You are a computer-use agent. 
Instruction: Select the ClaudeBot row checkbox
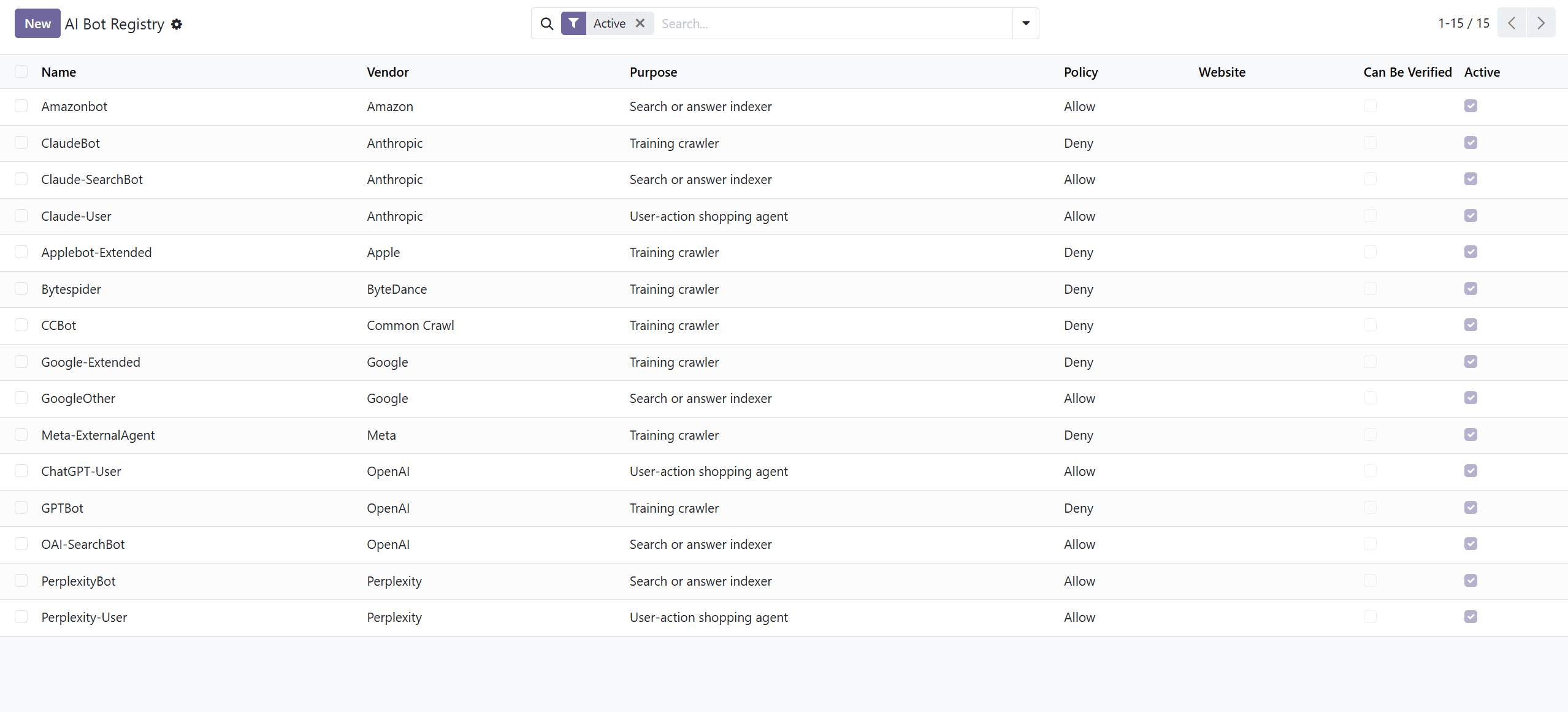pyautogui.click(x=21, y=143)
